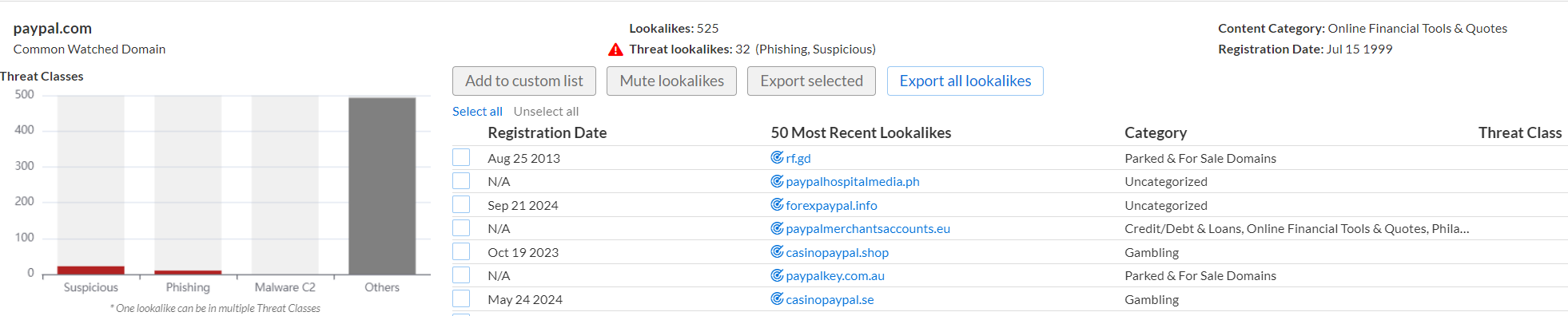
Task: Check the casinopaypal.se row checkbox
Action: click(x=461, y=298)
